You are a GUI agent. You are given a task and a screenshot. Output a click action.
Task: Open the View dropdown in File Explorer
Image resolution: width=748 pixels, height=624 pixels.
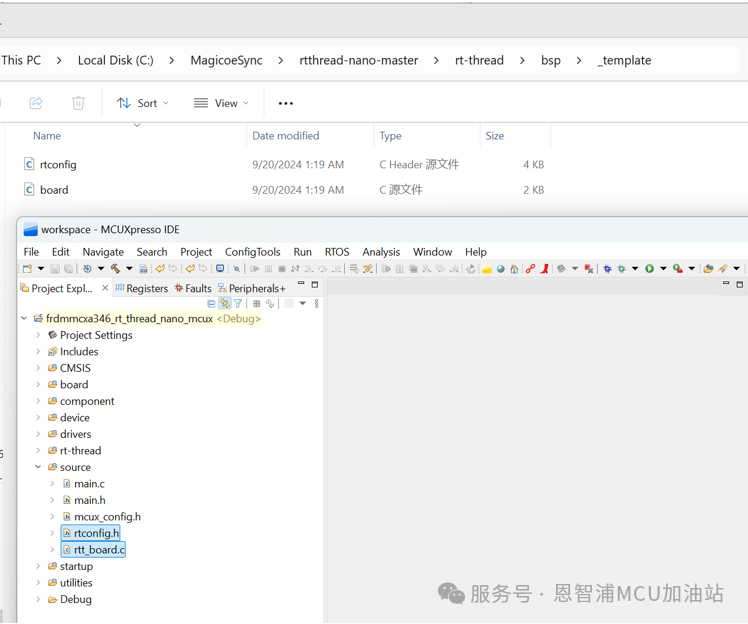pos(221,103)
